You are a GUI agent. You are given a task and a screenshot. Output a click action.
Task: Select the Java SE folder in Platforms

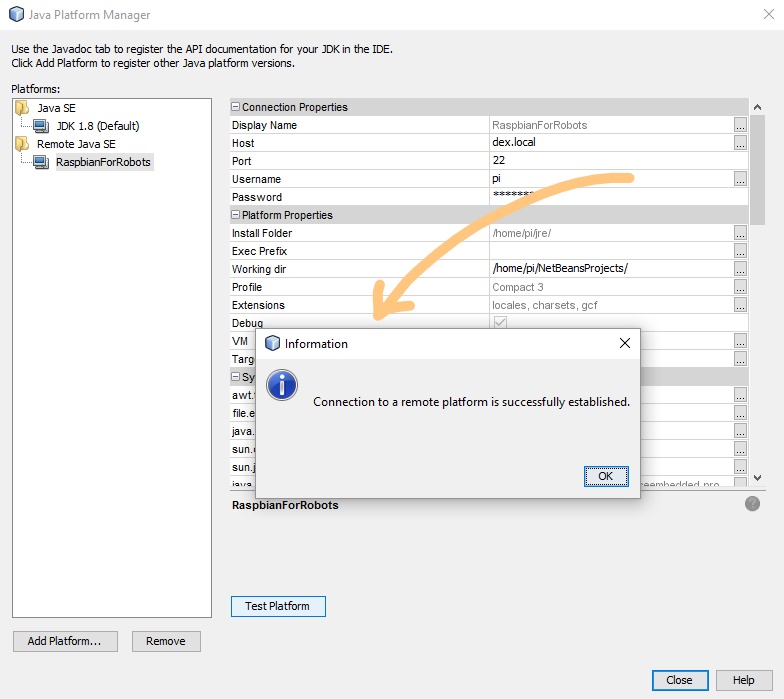coord(56,108)
